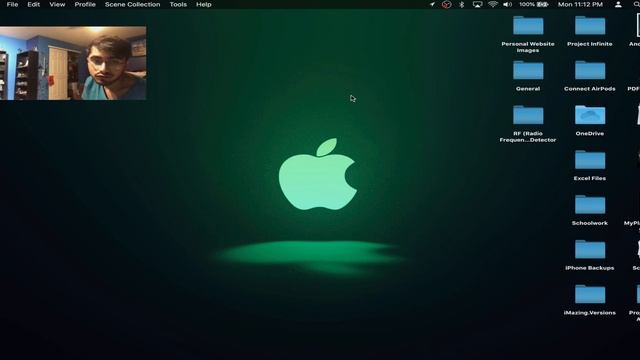Select the Excel Files folder
This screenshot has height=360, width=640.
pyautogui.click(x=590, y=166)
